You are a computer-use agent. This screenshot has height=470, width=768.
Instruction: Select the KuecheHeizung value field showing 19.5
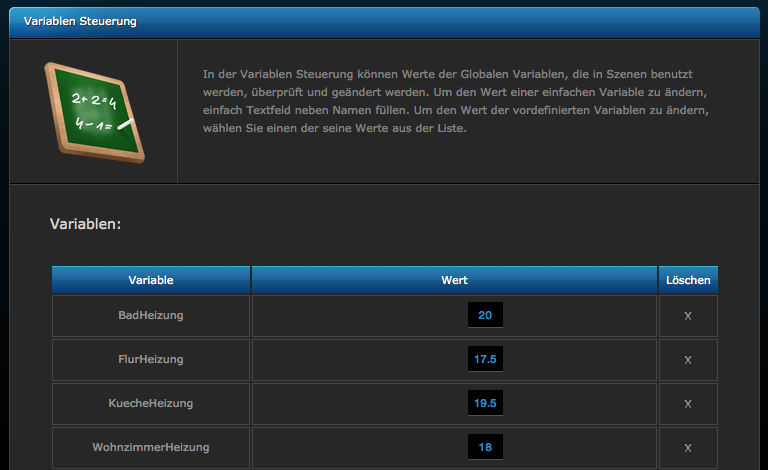(485, 404)
